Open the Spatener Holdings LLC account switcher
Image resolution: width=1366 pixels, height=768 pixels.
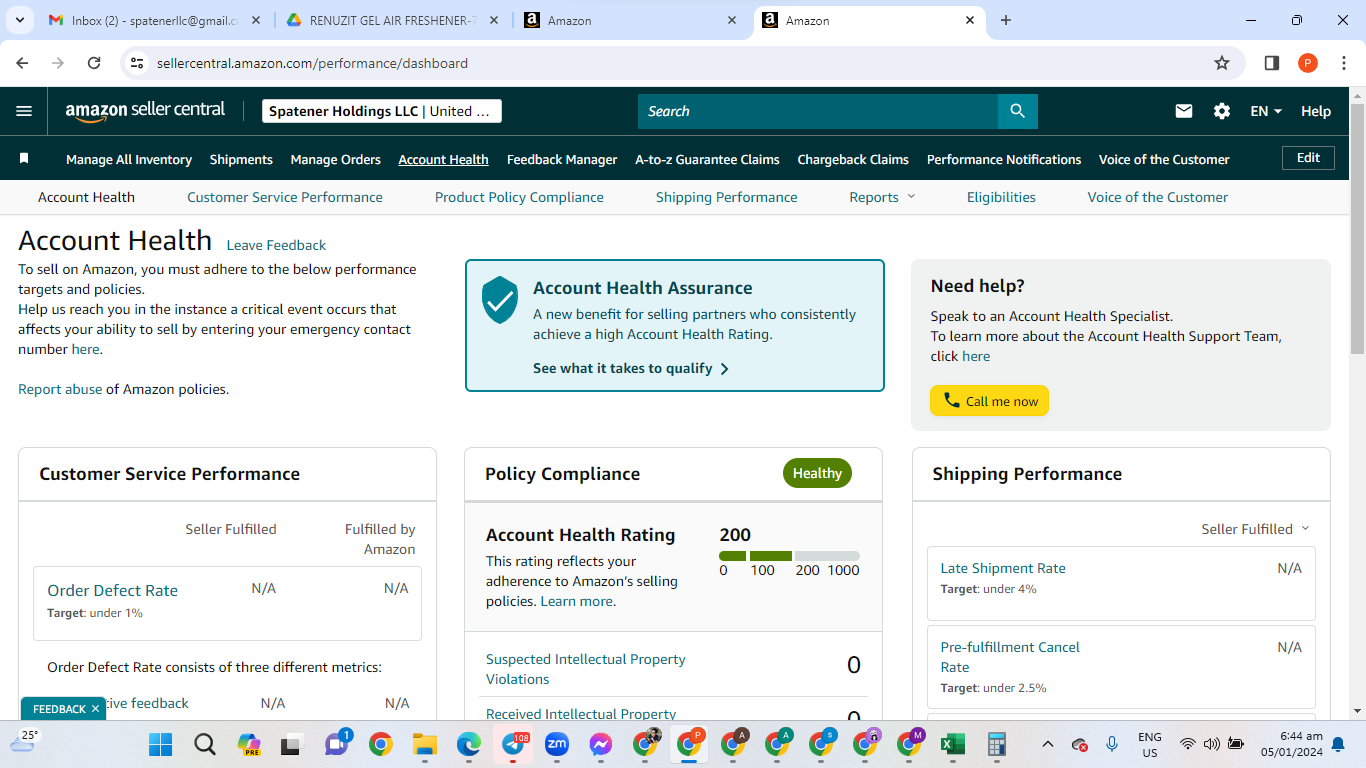pyautogui.click(x=382, y=111)
